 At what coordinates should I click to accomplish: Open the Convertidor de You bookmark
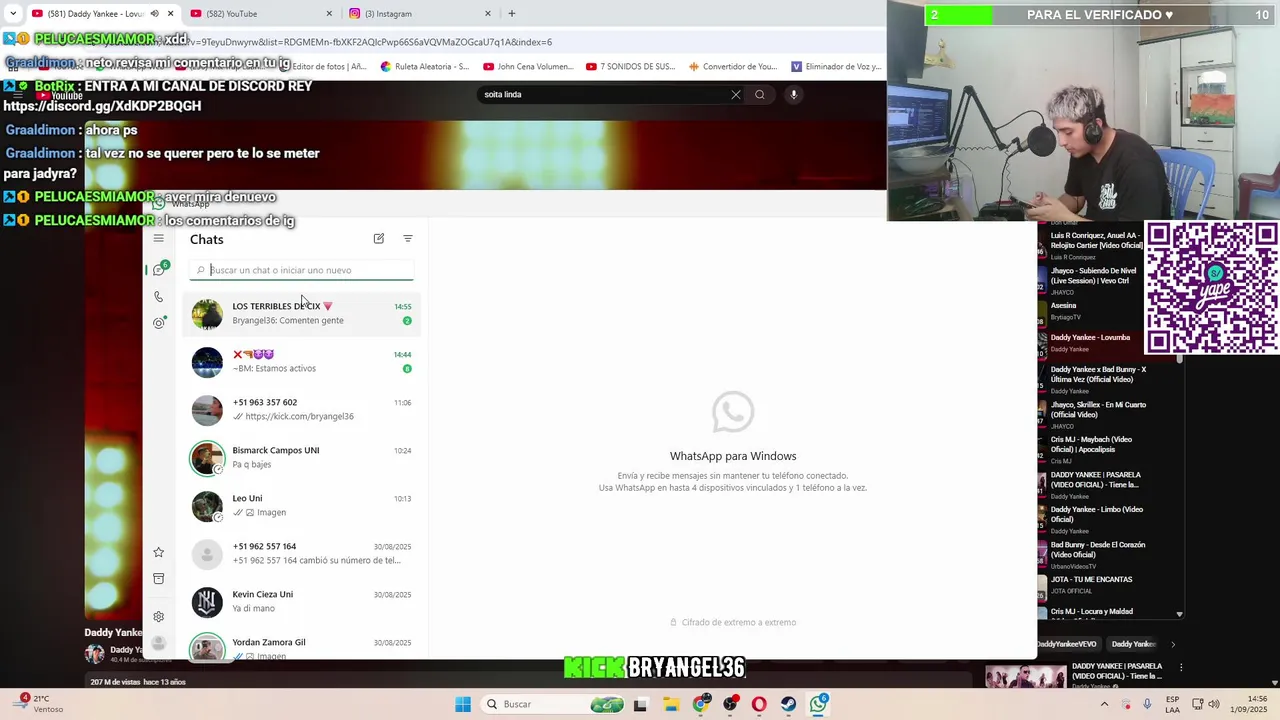point(733,67)
